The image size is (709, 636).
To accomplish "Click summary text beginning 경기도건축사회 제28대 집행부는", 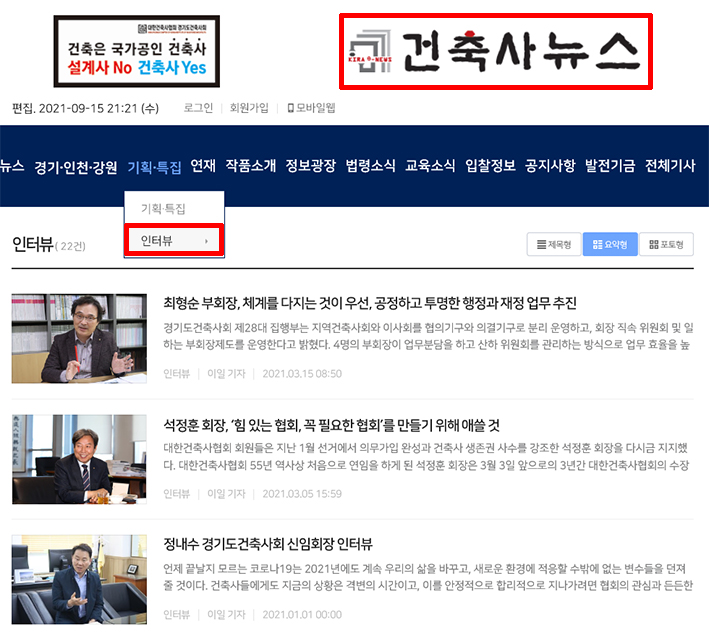I will pyautogui.click(x=428, y=336).
